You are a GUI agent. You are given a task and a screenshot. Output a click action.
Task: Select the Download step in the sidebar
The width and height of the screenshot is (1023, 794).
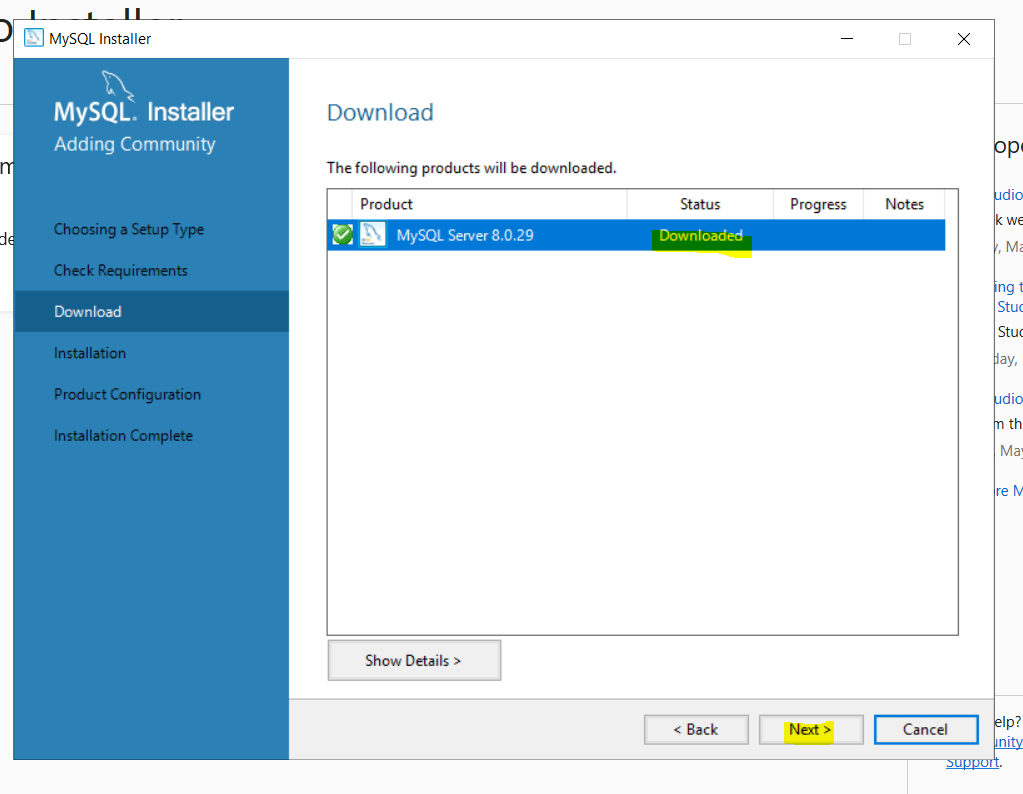click(x=86, y=311)
